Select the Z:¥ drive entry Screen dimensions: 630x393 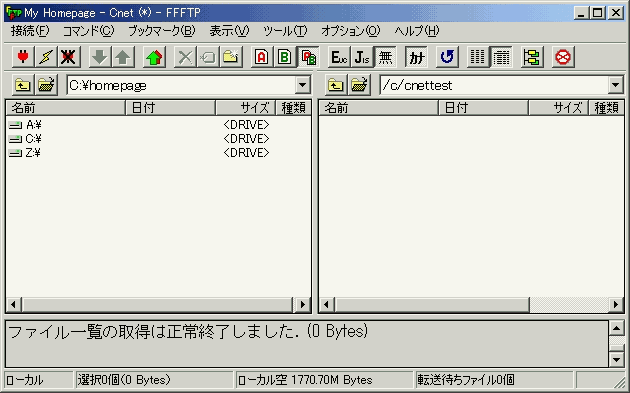pyautogui.click(x=25, y=153)
